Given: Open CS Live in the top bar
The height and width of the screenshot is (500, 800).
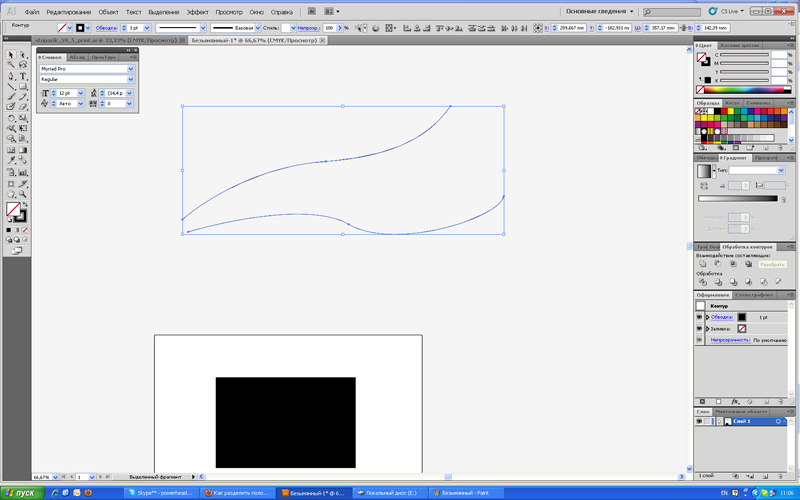Looking at the screenshot, I should 727,11.
